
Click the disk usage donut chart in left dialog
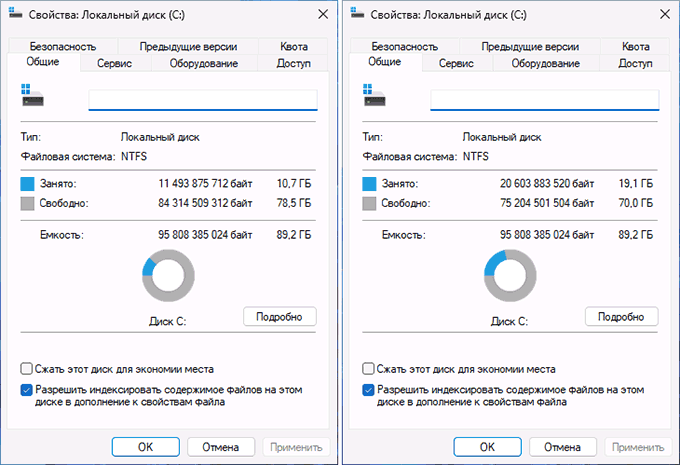click(168, 275)
